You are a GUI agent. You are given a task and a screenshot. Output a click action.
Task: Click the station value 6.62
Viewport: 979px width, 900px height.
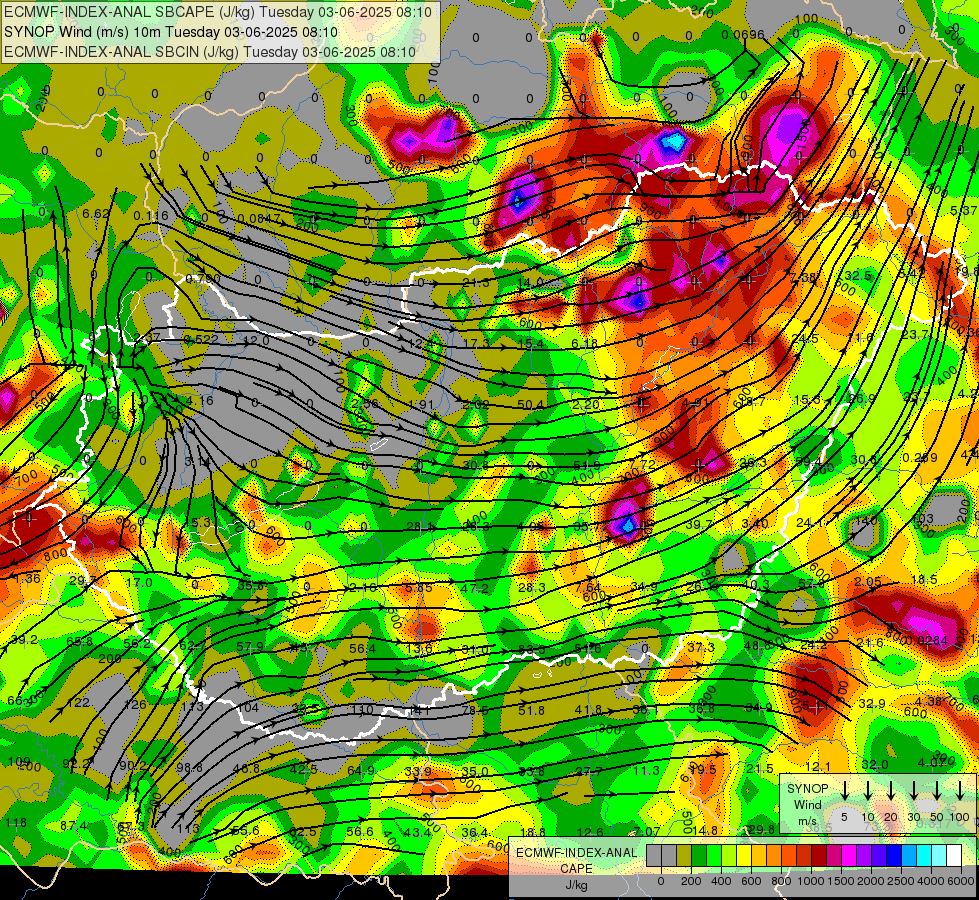96,214
